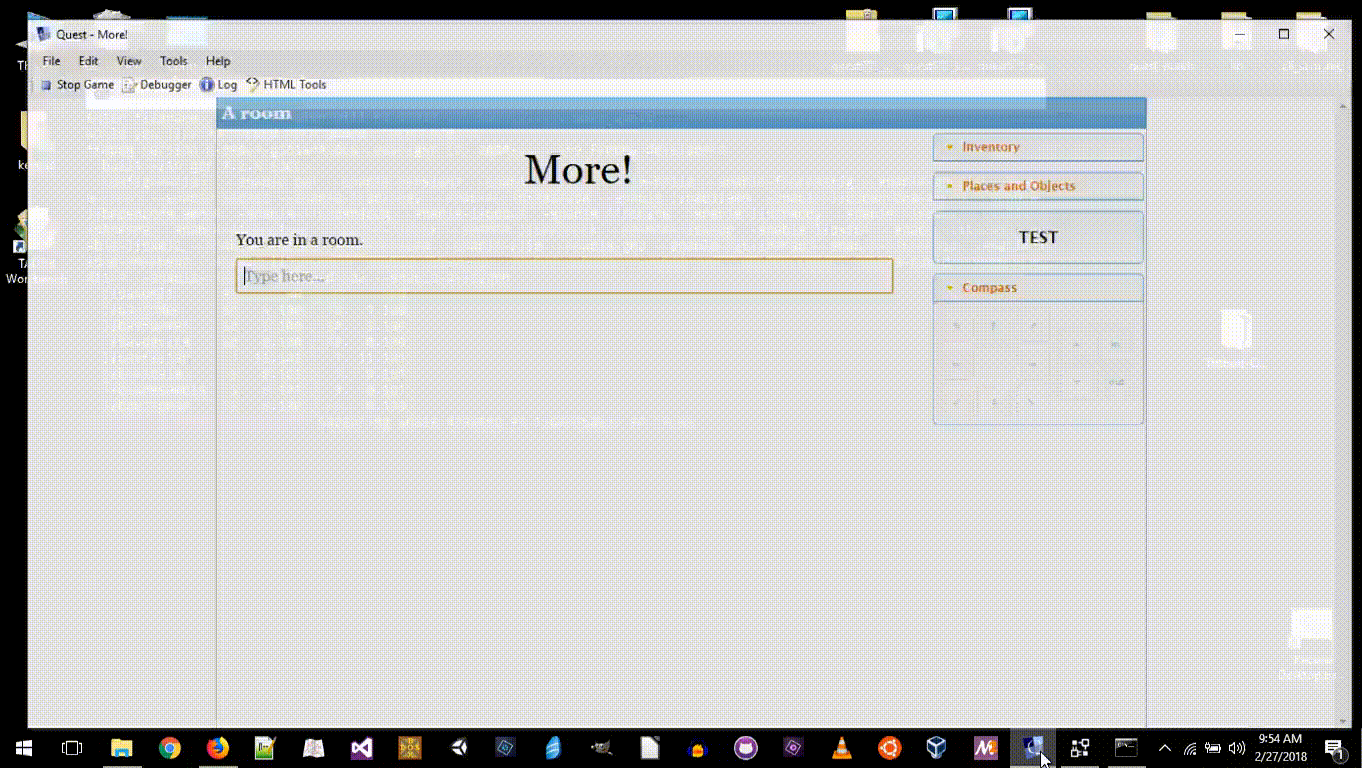Open VirtualBox from the taskbar
Image resolution: width=1362 pixels, height=768 pixels.
(x=936, y=747)
